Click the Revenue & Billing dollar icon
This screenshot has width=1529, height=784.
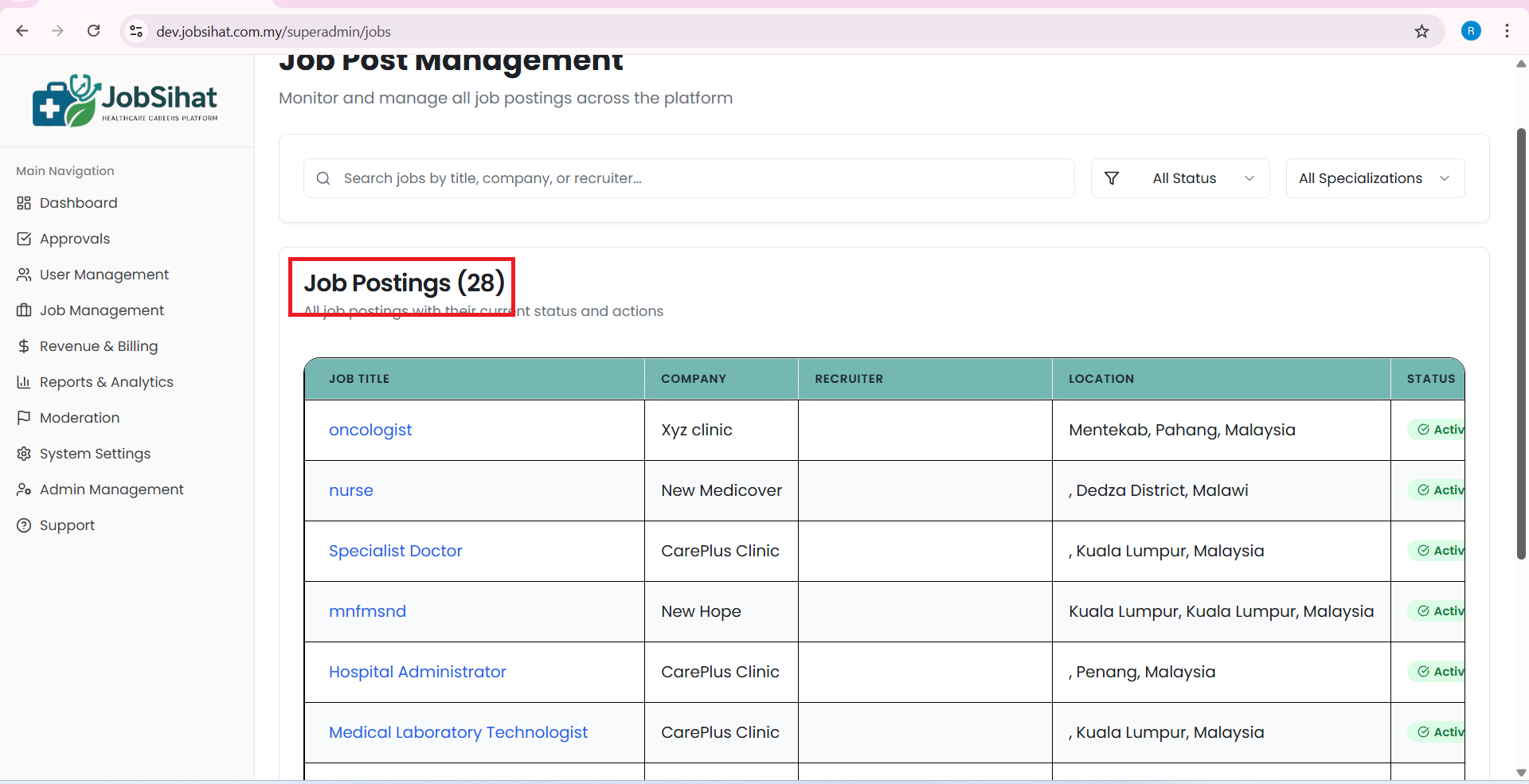tap(24, 346)
